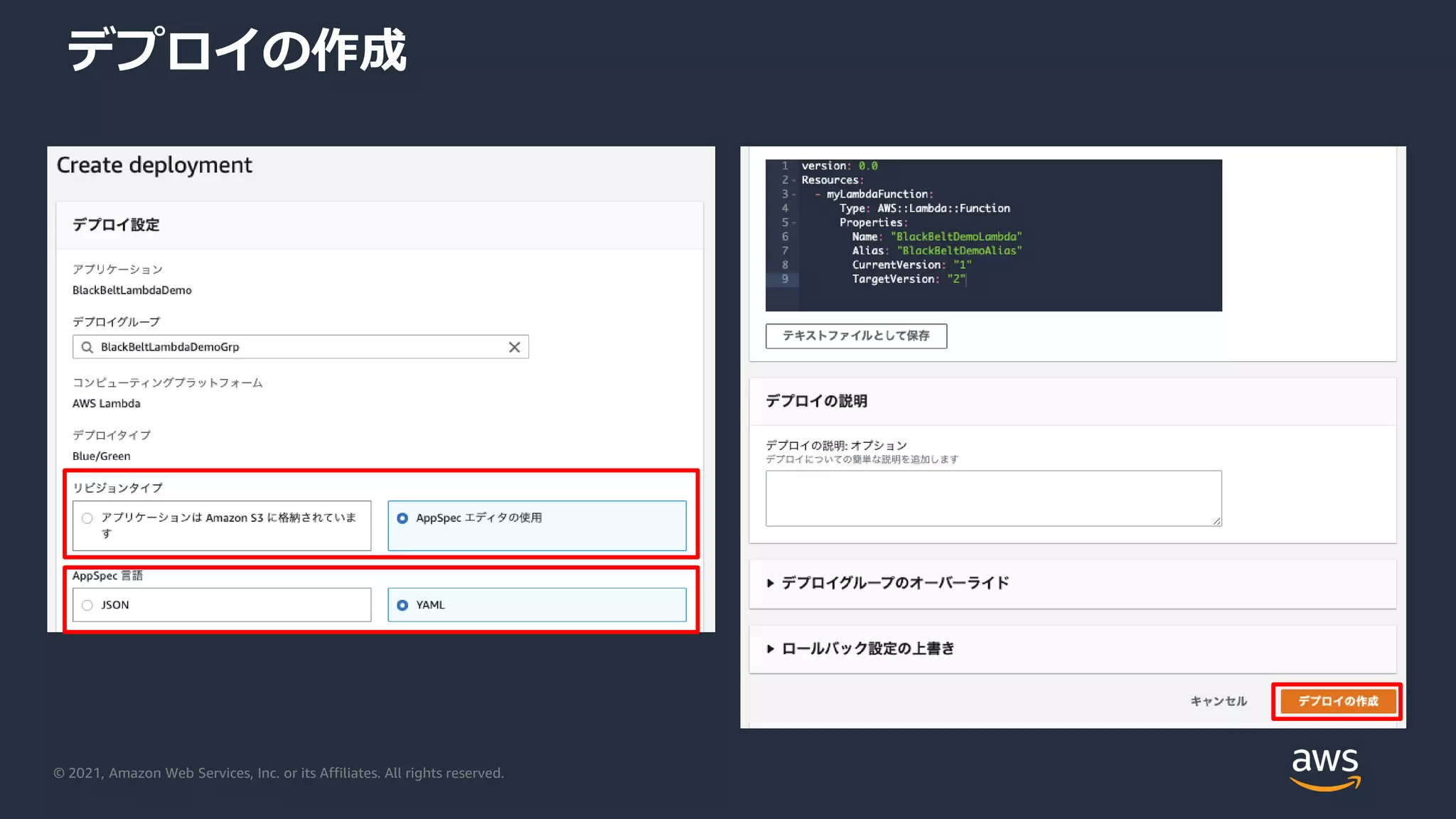Click the Type AWS::Lambda::Function line

point(924,208)
